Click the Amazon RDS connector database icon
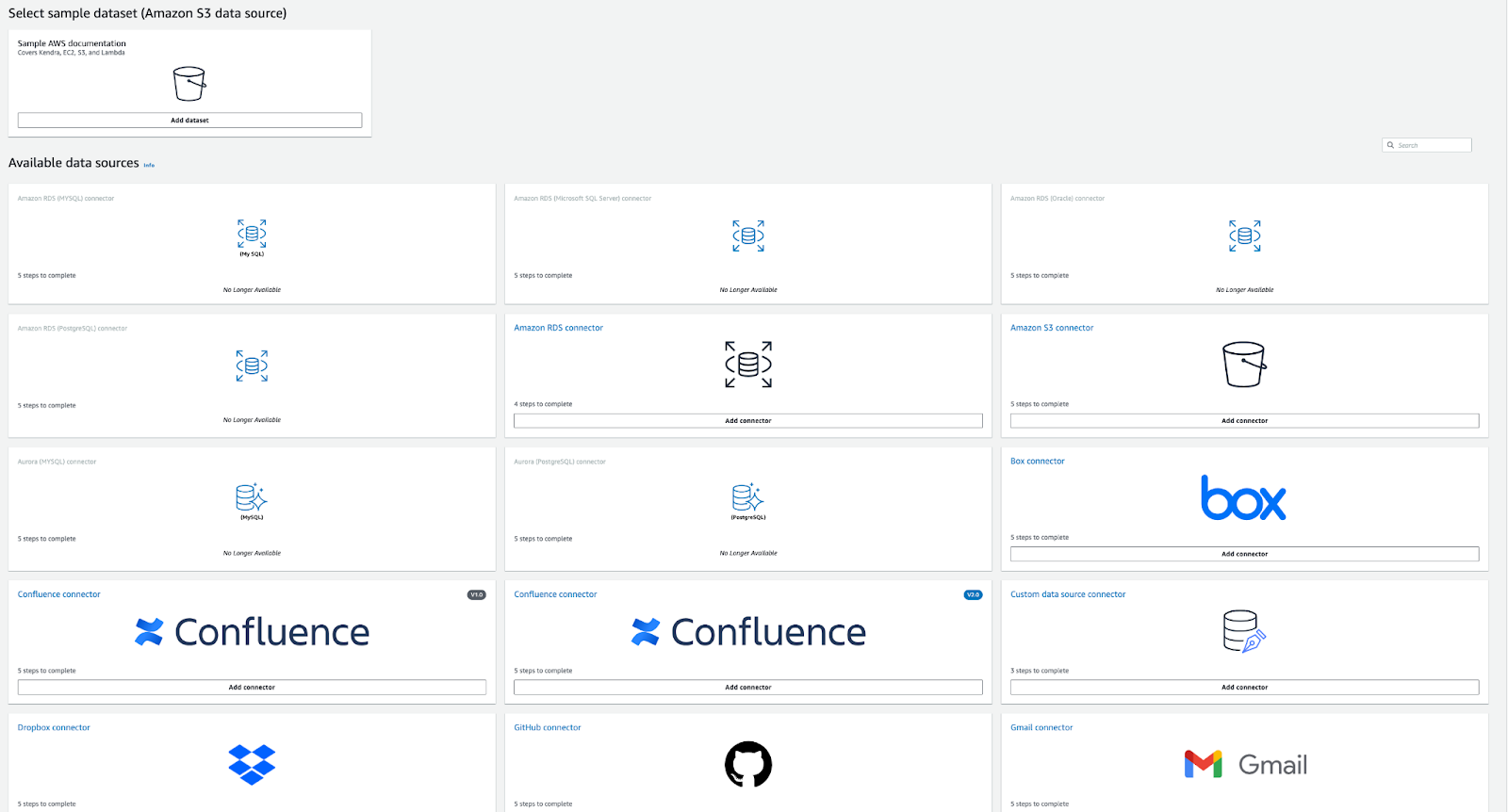Image resolution: width=1508 pixels, height=812 pixels. coord(748,365)
